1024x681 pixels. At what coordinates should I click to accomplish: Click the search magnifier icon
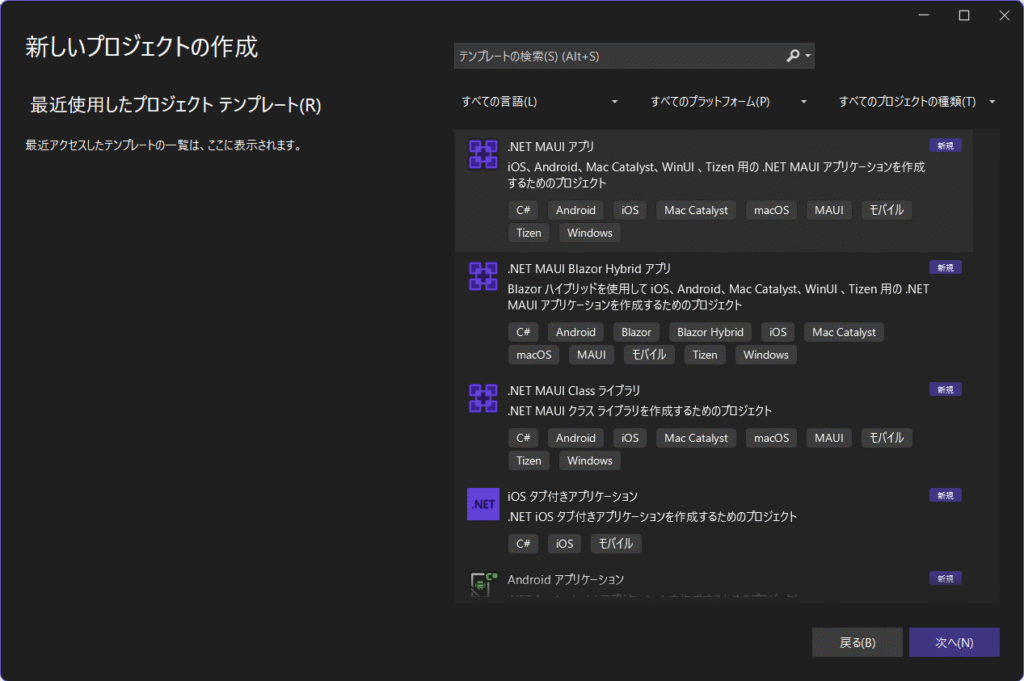[793, 56]
